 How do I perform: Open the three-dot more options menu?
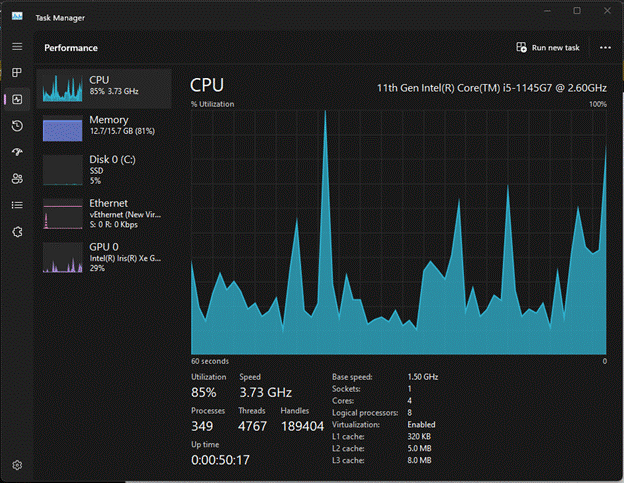605,48
